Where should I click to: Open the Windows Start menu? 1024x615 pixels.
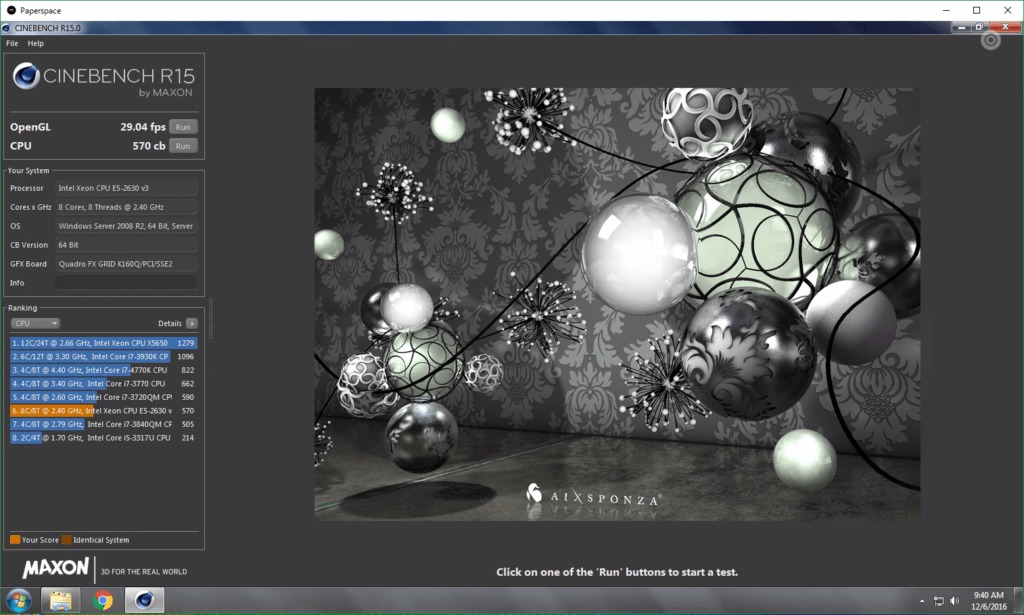point(18,600)
